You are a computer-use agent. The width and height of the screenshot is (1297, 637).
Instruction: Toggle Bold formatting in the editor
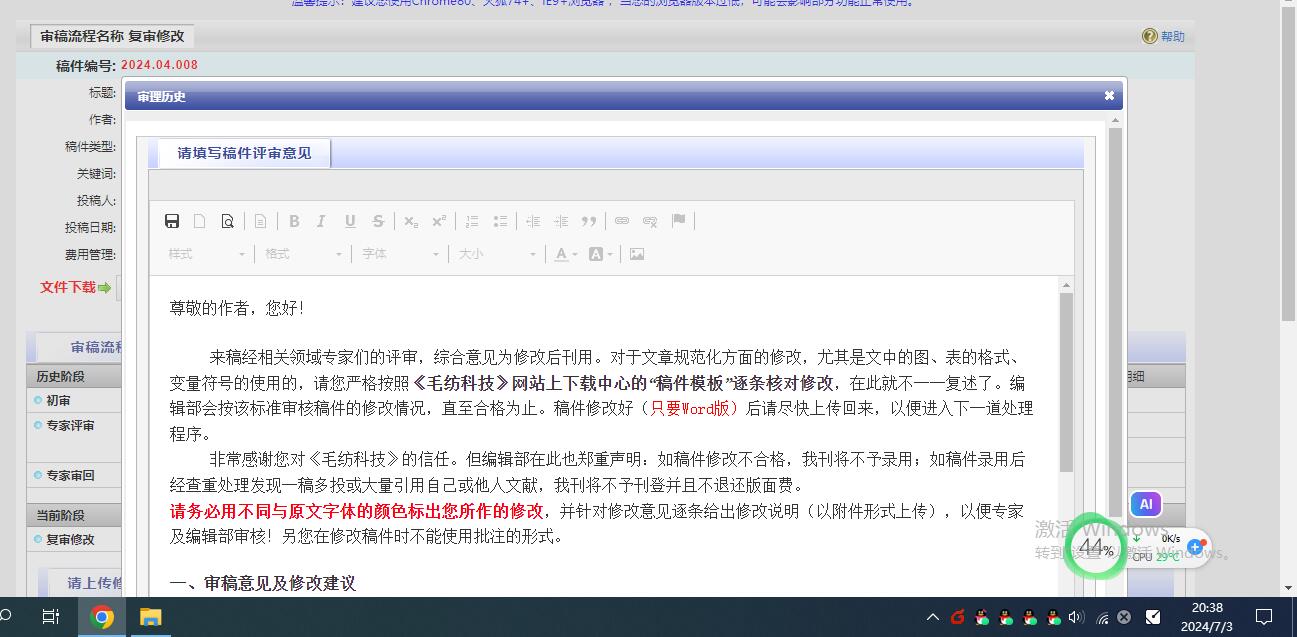294,221
